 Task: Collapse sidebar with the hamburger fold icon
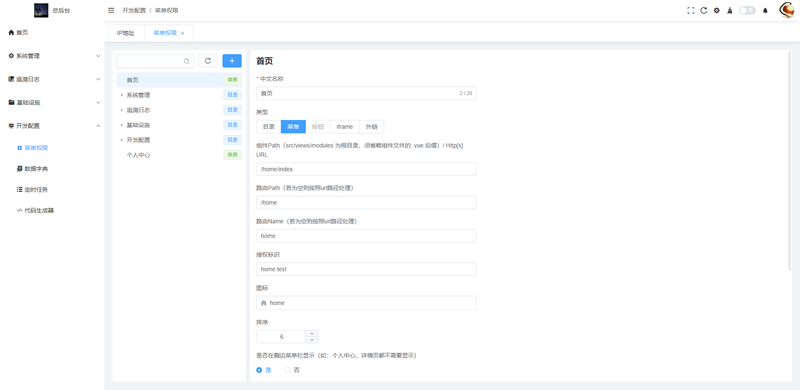coord(111,10)
